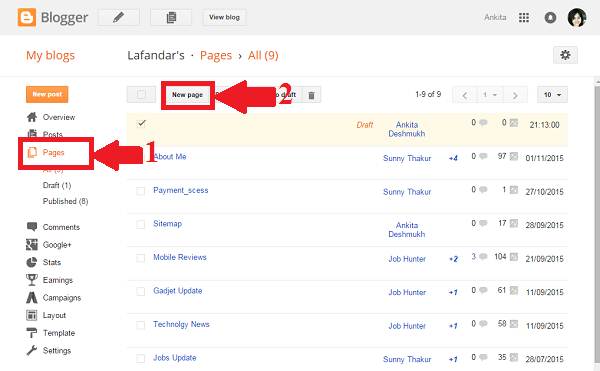Open the settings gear menu
This screenshot has height=371, width=600.
click(x=565, y=55)
